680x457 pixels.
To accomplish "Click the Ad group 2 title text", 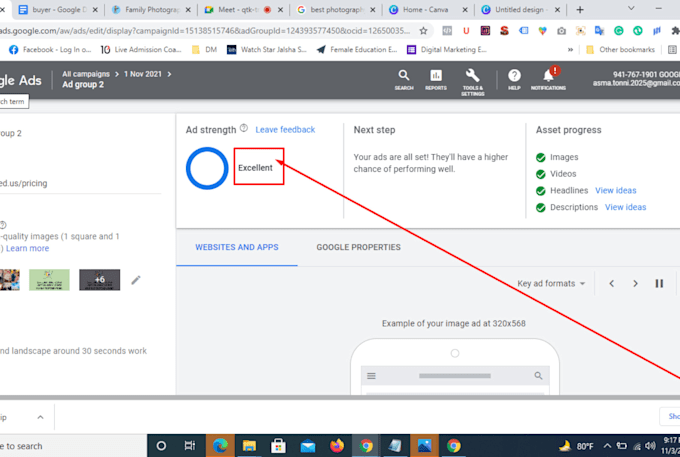I will 83,85.
